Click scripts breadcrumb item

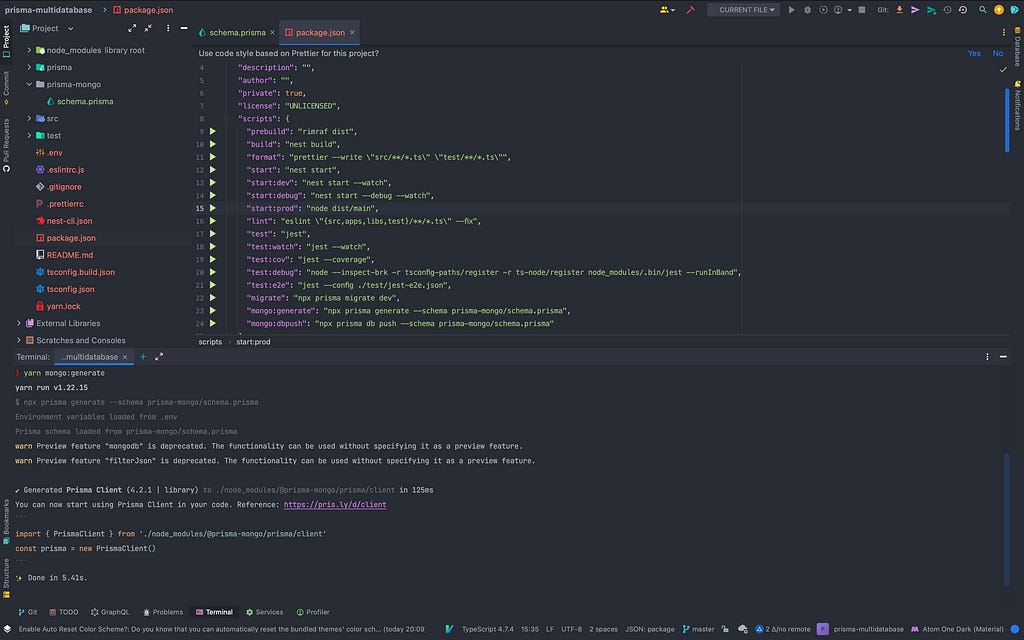[x=210, y=342]
